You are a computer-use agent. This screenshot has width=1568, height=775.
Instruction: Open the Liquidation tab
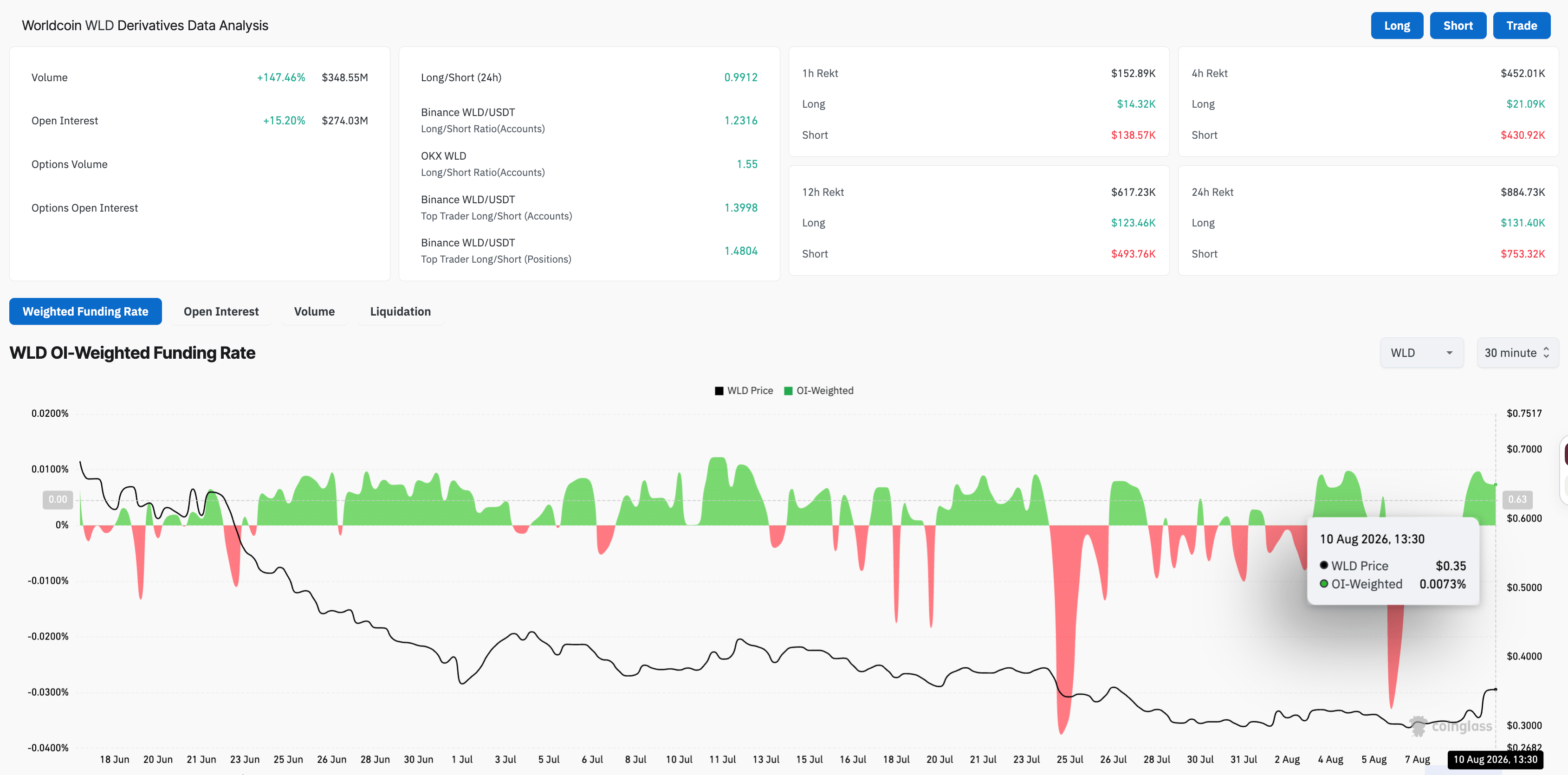pos(400,311)
